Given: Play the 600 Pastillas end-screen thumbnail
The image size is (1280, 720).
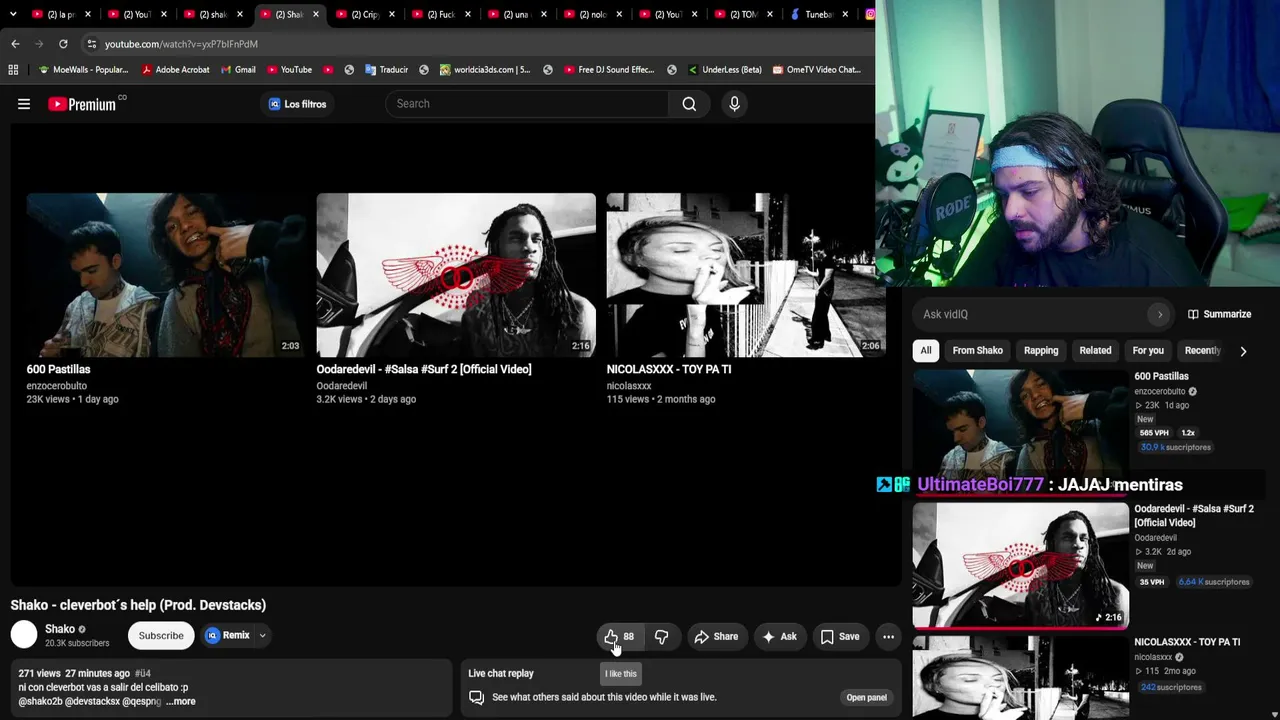Looking at the screenshot, I should (x=166, y=275).
